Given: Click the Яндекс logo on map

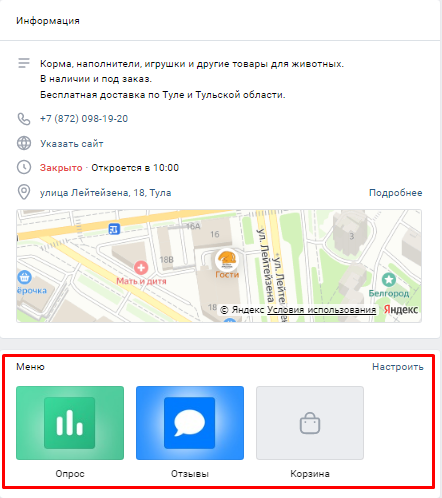Looking at the screenshot, I should point(401,310).
